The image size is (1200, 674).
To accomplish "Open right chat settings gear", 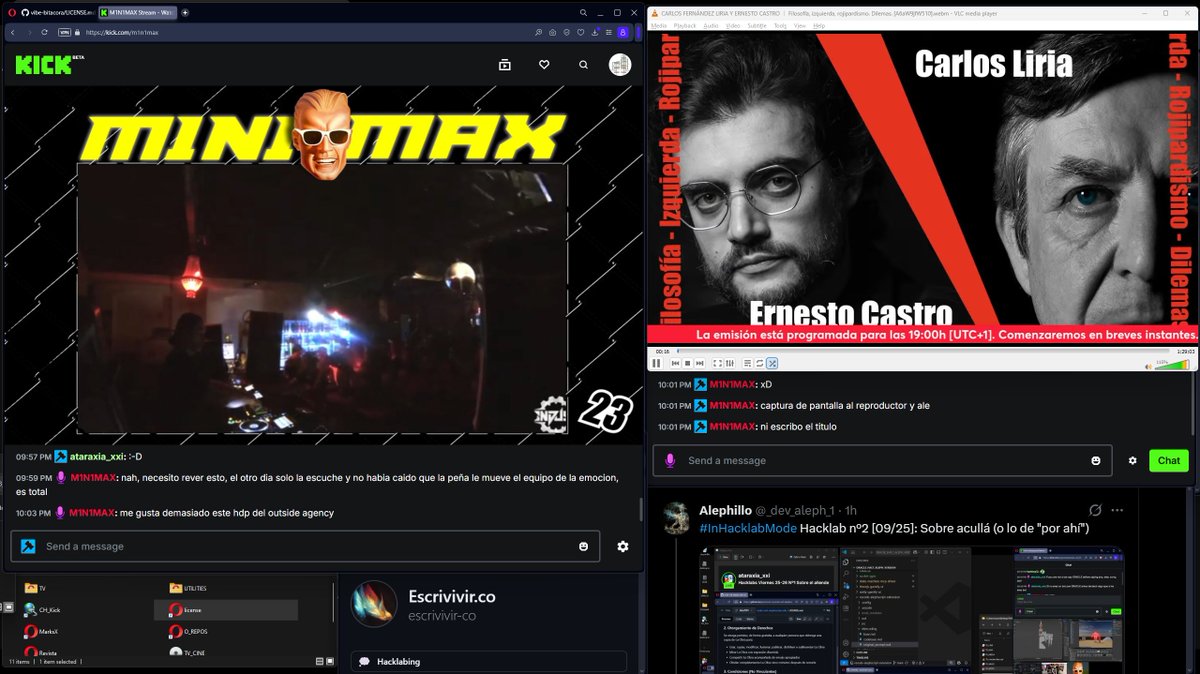I will (1133, 460).
